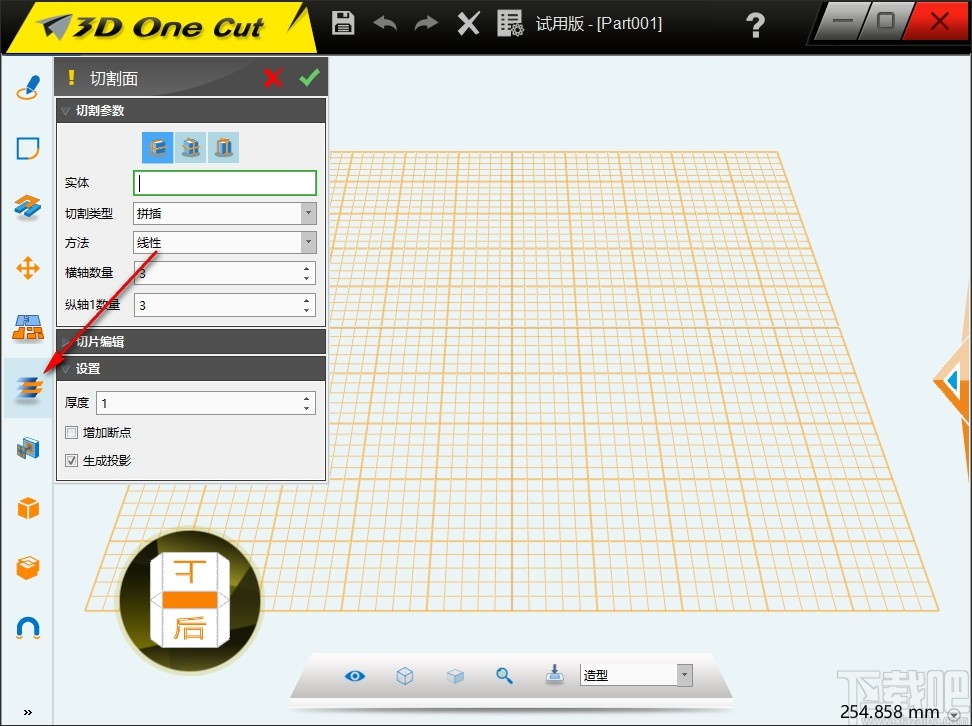Increase 横轴数量 with the up arrow

306,268
